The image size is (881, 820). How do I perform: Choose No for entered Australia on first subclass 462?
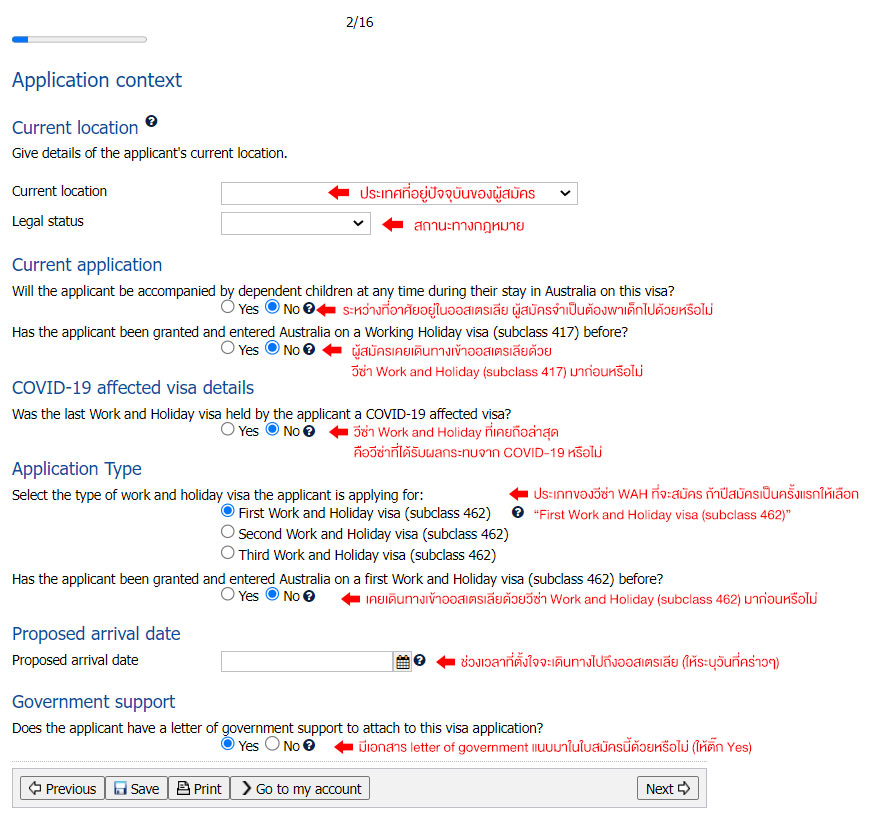273,594
